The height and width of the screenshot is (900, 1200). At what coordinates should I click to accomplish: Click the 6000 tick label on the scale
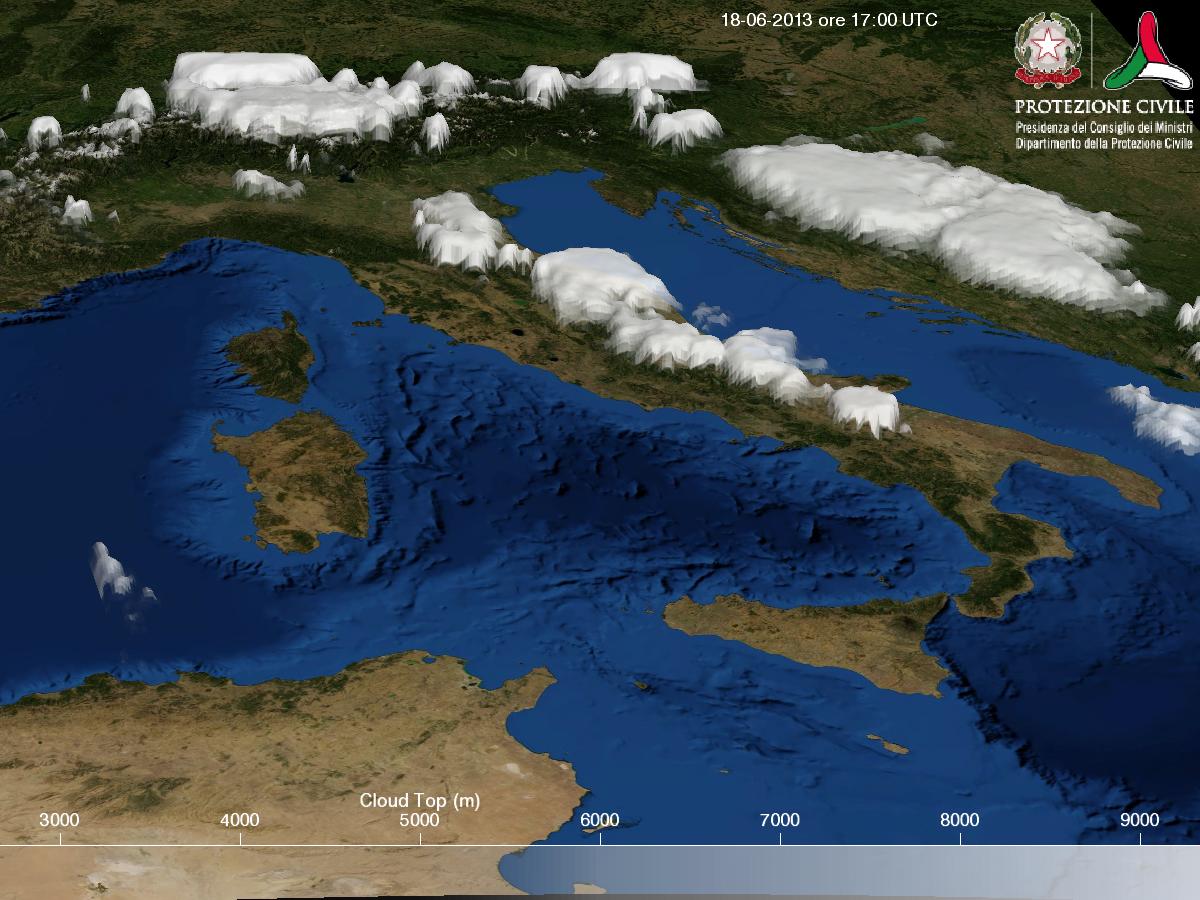(x=599, y=820)
